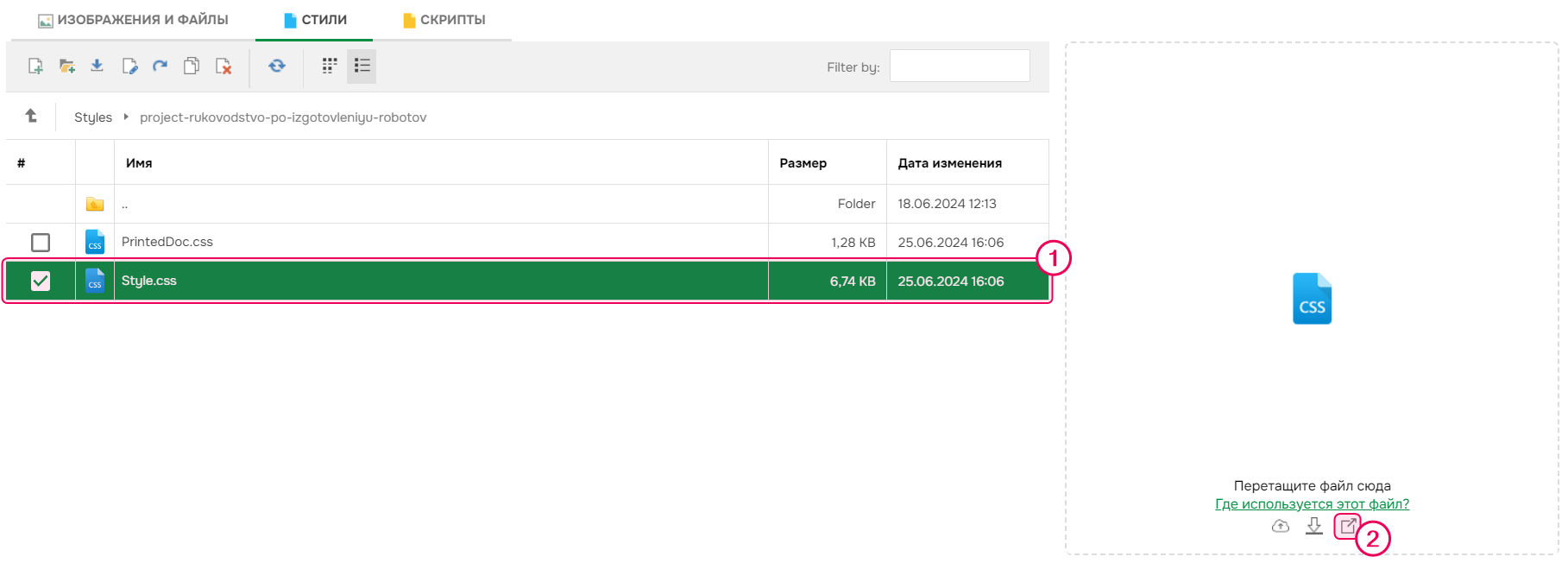The width and height of the screenshot is (1568, 563).
Task: Click the rename file pencil icon
Action: click(x=129, y=66)
